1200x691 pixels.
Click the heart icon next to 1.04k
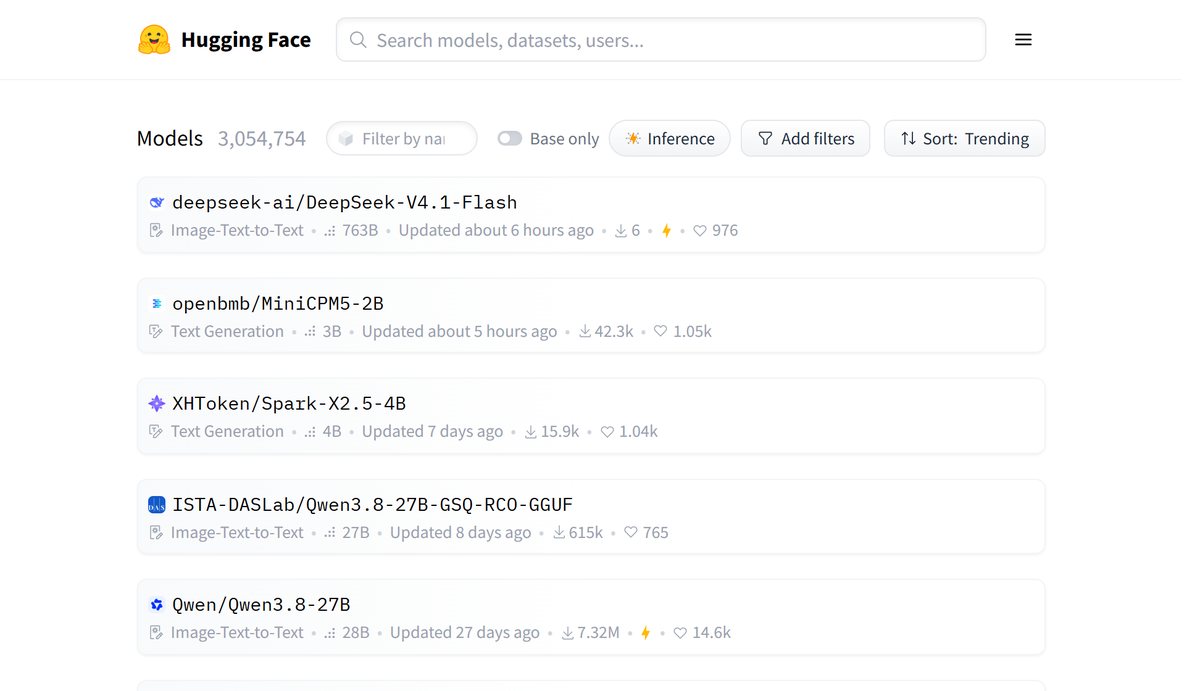pyautogui.click(x=607, y=432)
